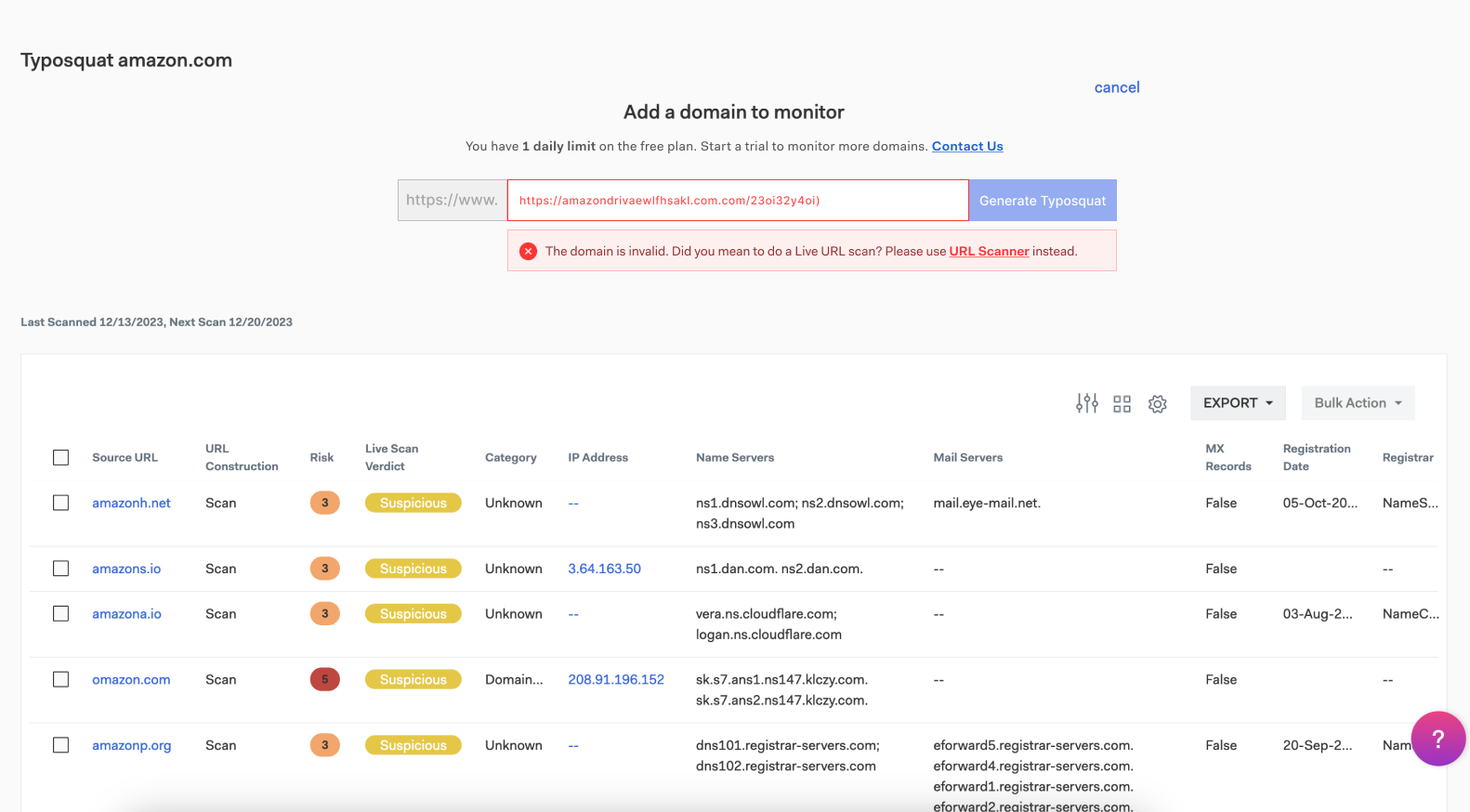Click ns1.dan.com. ns2.dan.com. name servers cell
1470x812 pixels.
pyautogui.click(x=779, y=569)
